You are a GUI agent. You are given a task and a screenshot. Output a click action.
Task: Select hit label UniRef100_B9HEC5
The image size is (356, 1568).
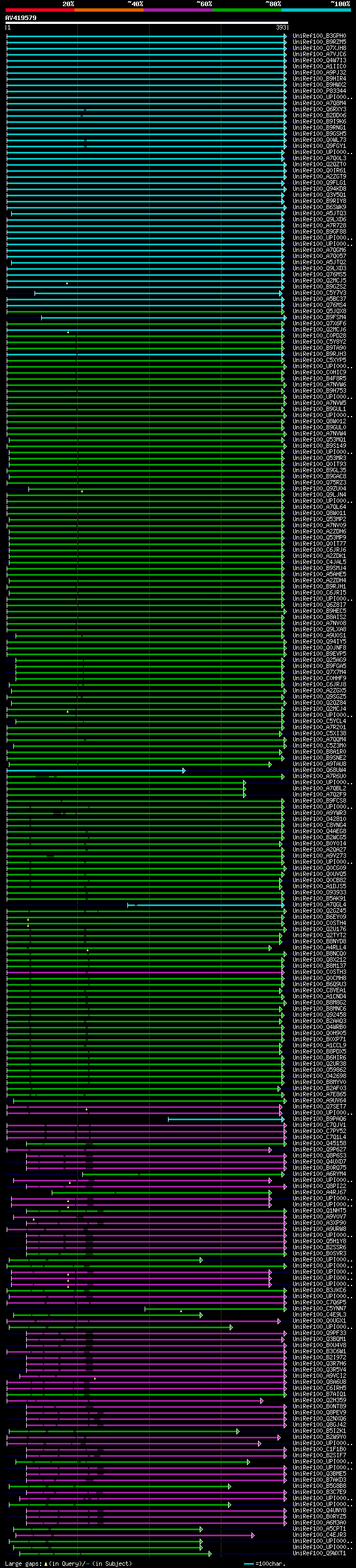(x=319, y=611)
